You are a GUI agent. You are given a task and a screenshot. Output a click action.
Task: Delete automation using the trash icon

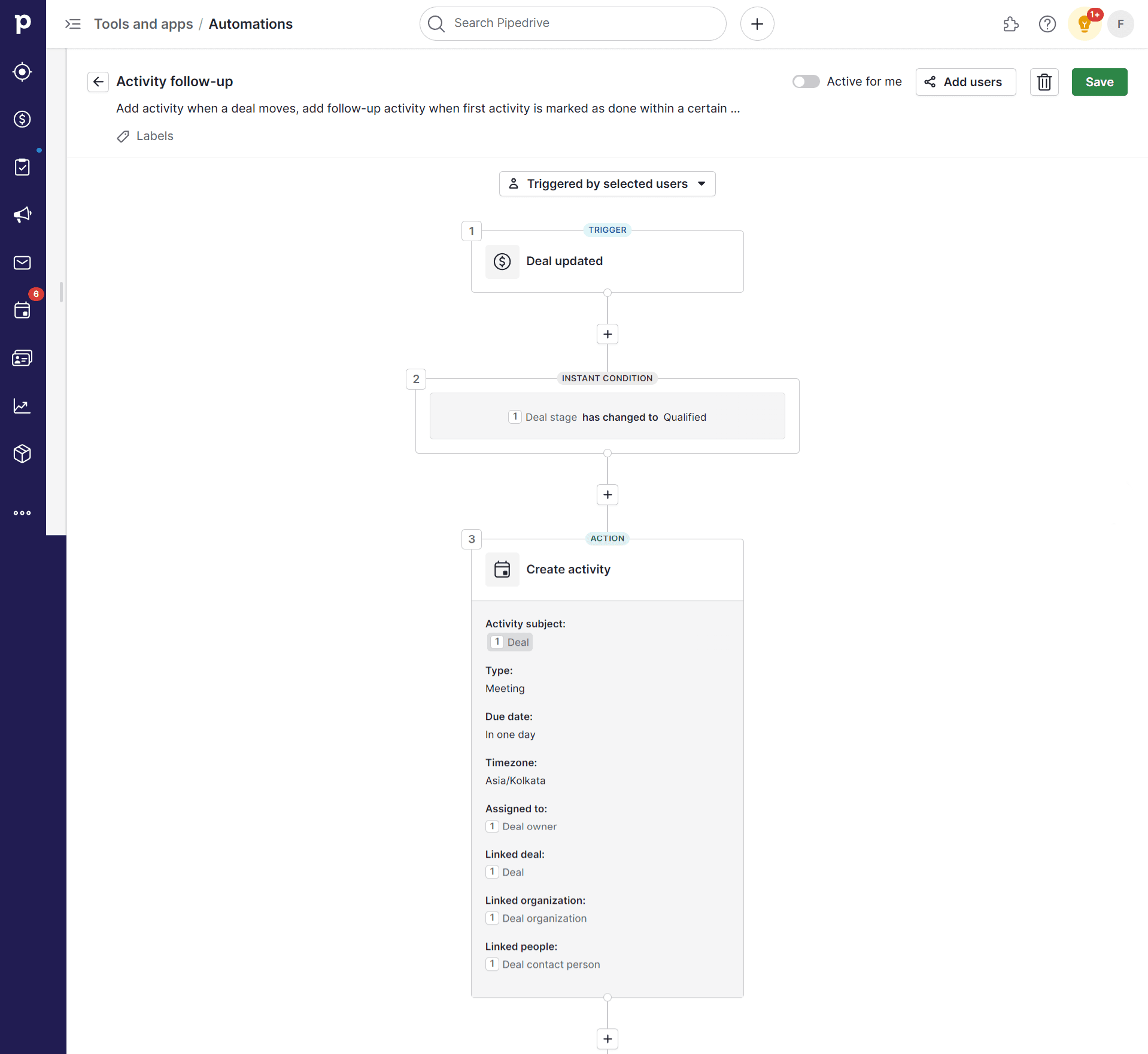point(1044,82)
